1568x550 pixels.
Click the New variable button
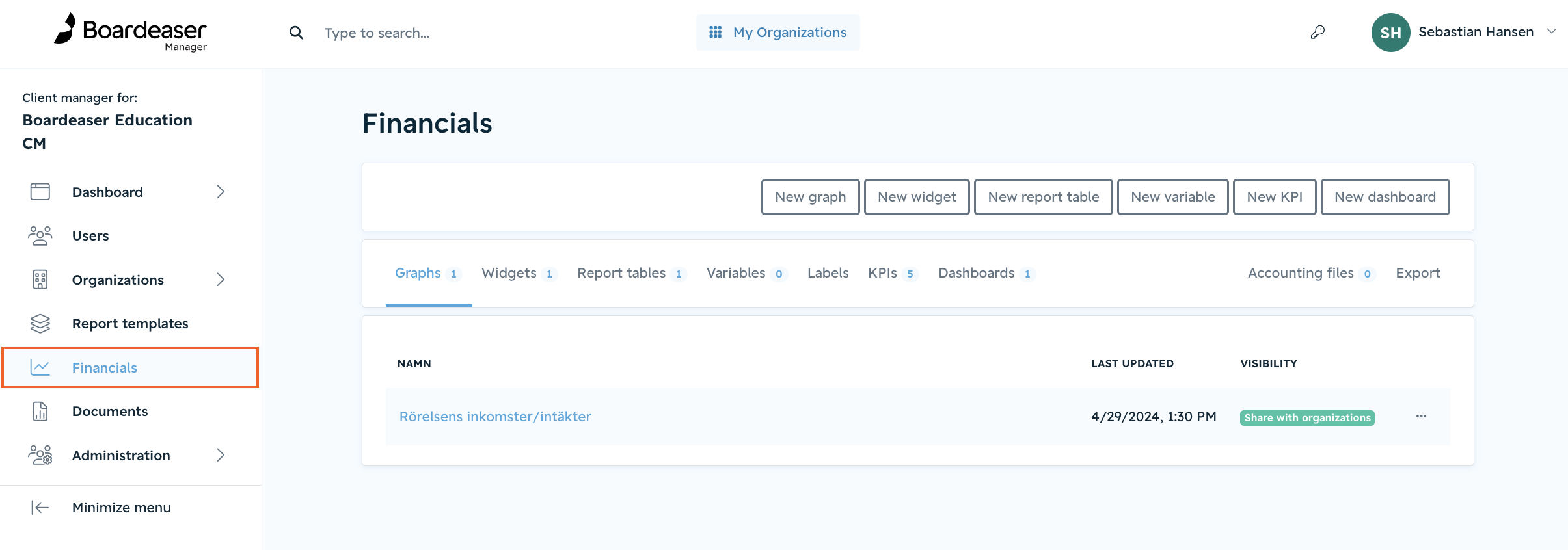click(1172, 197)
